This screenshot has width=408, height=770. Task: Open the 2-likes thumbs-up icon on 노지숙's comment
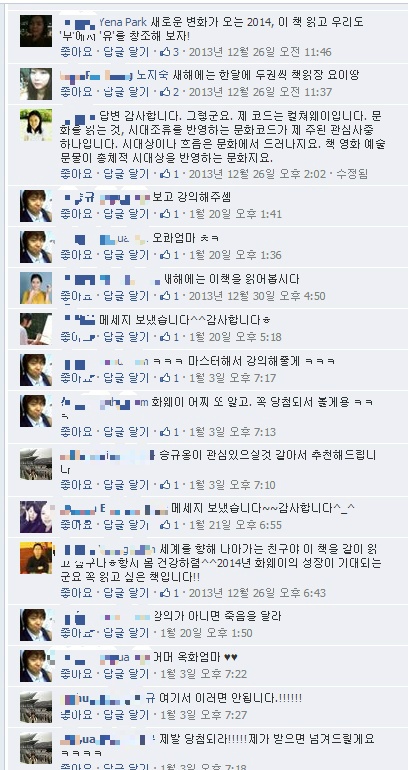click(x=165, y=92)
